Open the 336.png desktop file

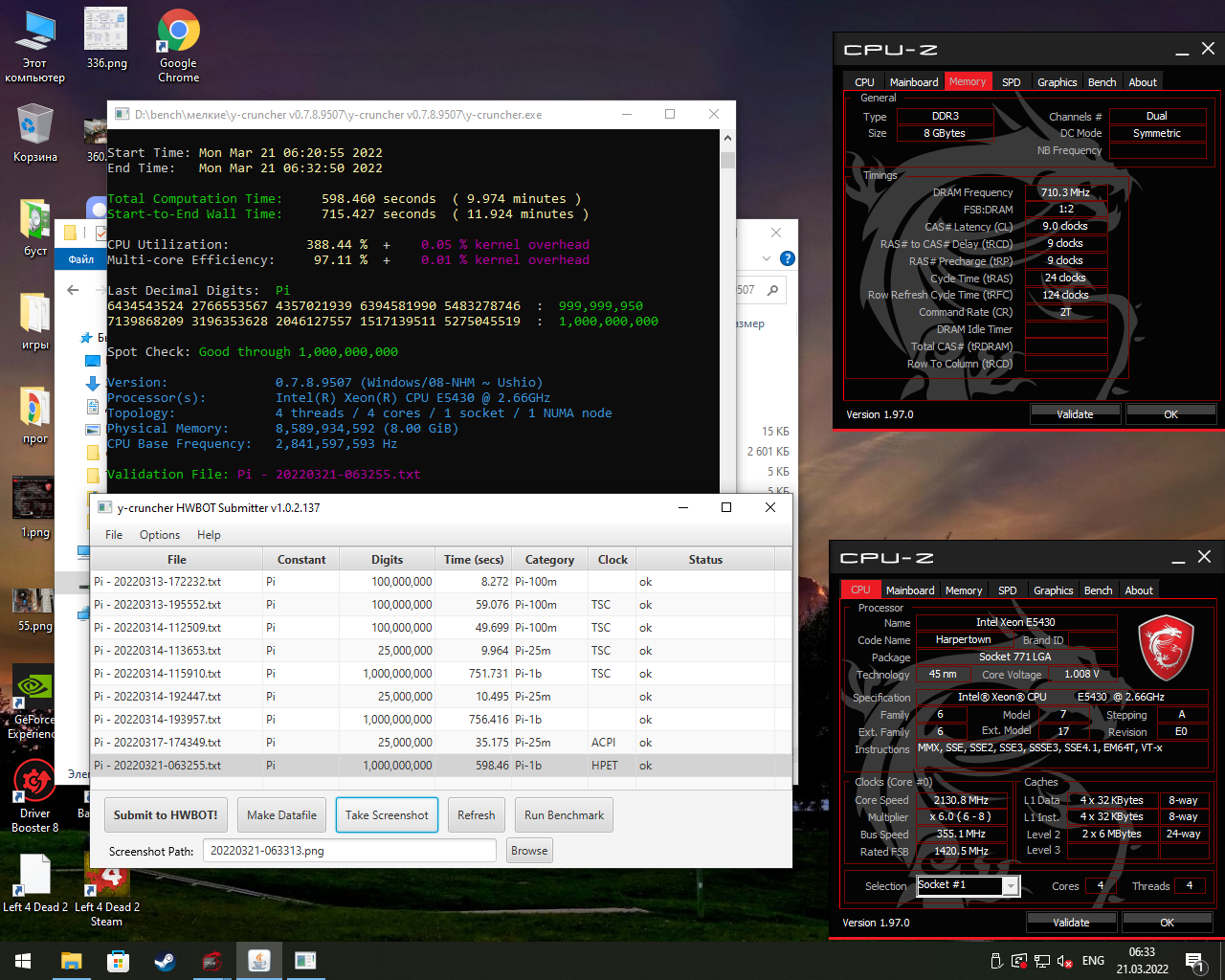point(106,39)
